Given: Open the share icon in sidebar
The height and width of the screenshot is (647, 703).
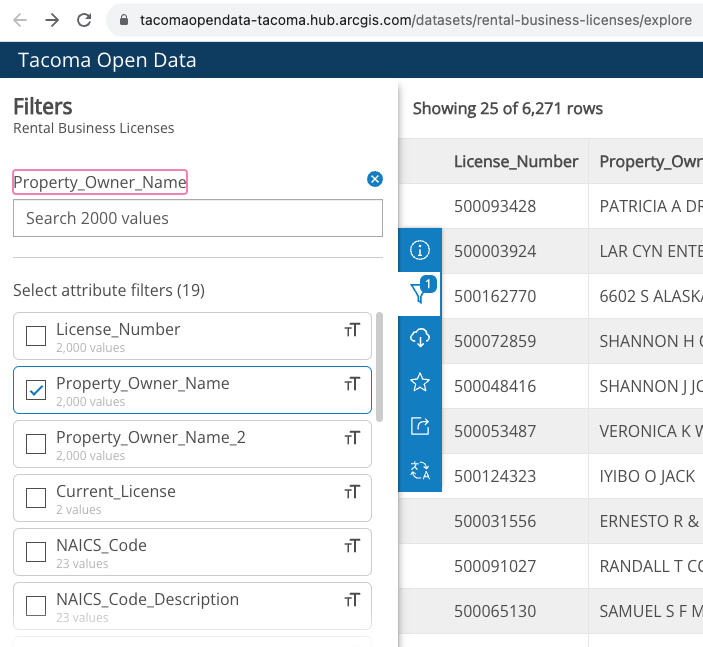Looking at the screenshot, I should coord(420,426).
